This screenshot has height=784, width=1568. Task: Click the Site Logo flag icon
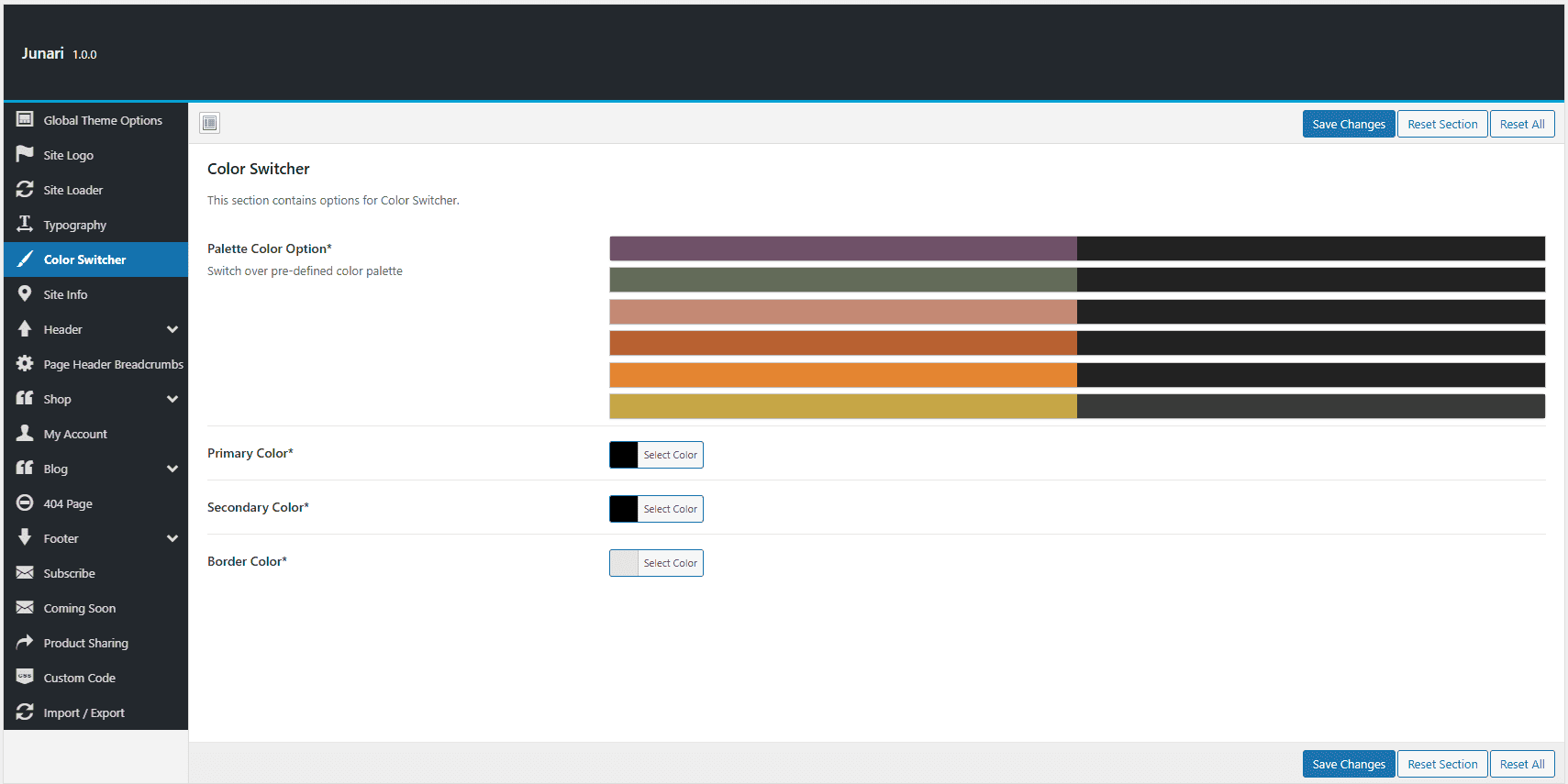25,154
